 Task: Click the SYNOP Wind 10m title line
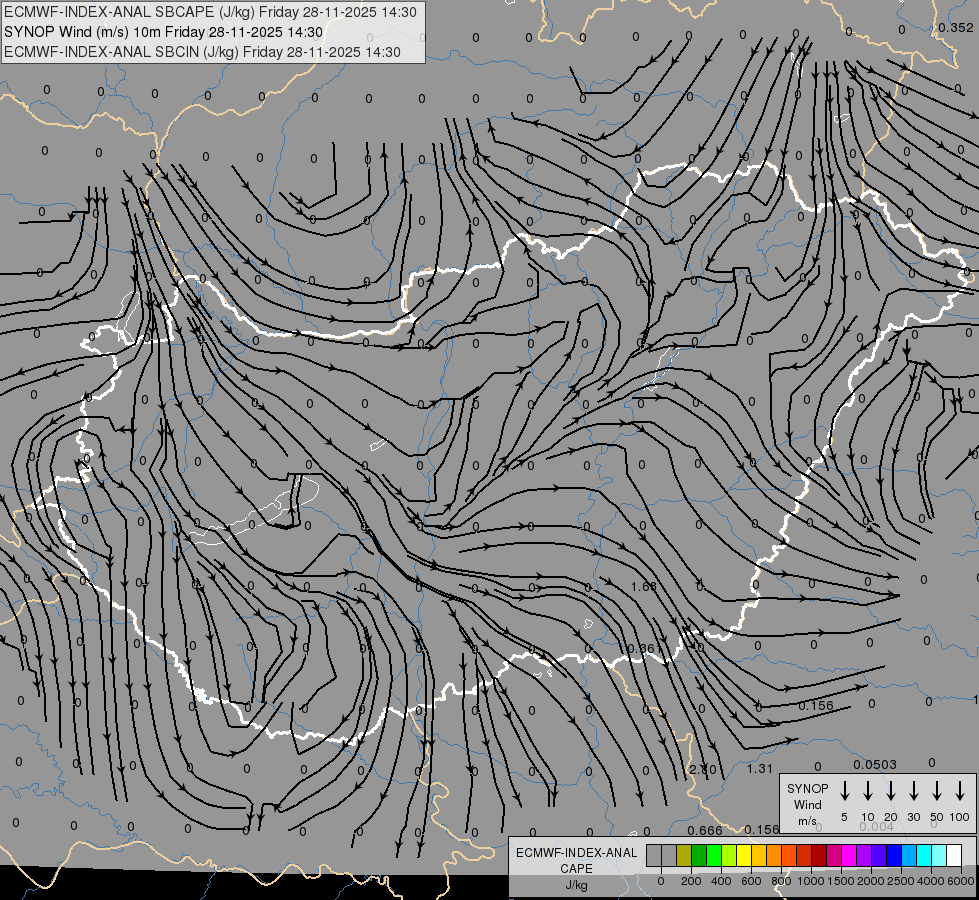click(x=164, y=32)
